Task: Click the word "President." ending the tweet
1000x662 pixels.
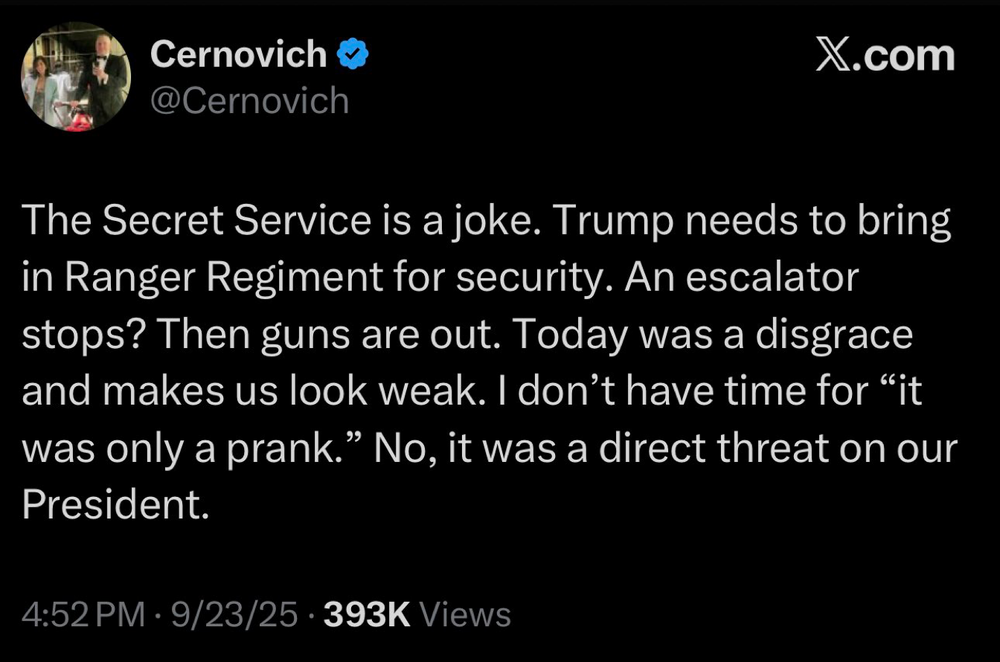Action: (115, 503)
